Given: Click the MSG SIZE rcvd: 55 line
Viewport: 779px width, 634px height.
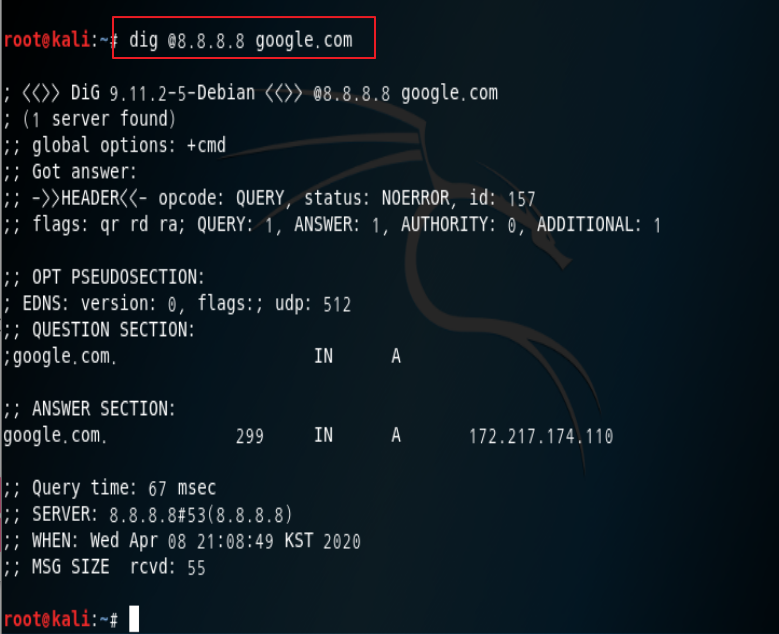Looking at the screenshot, I should point(104,567).
